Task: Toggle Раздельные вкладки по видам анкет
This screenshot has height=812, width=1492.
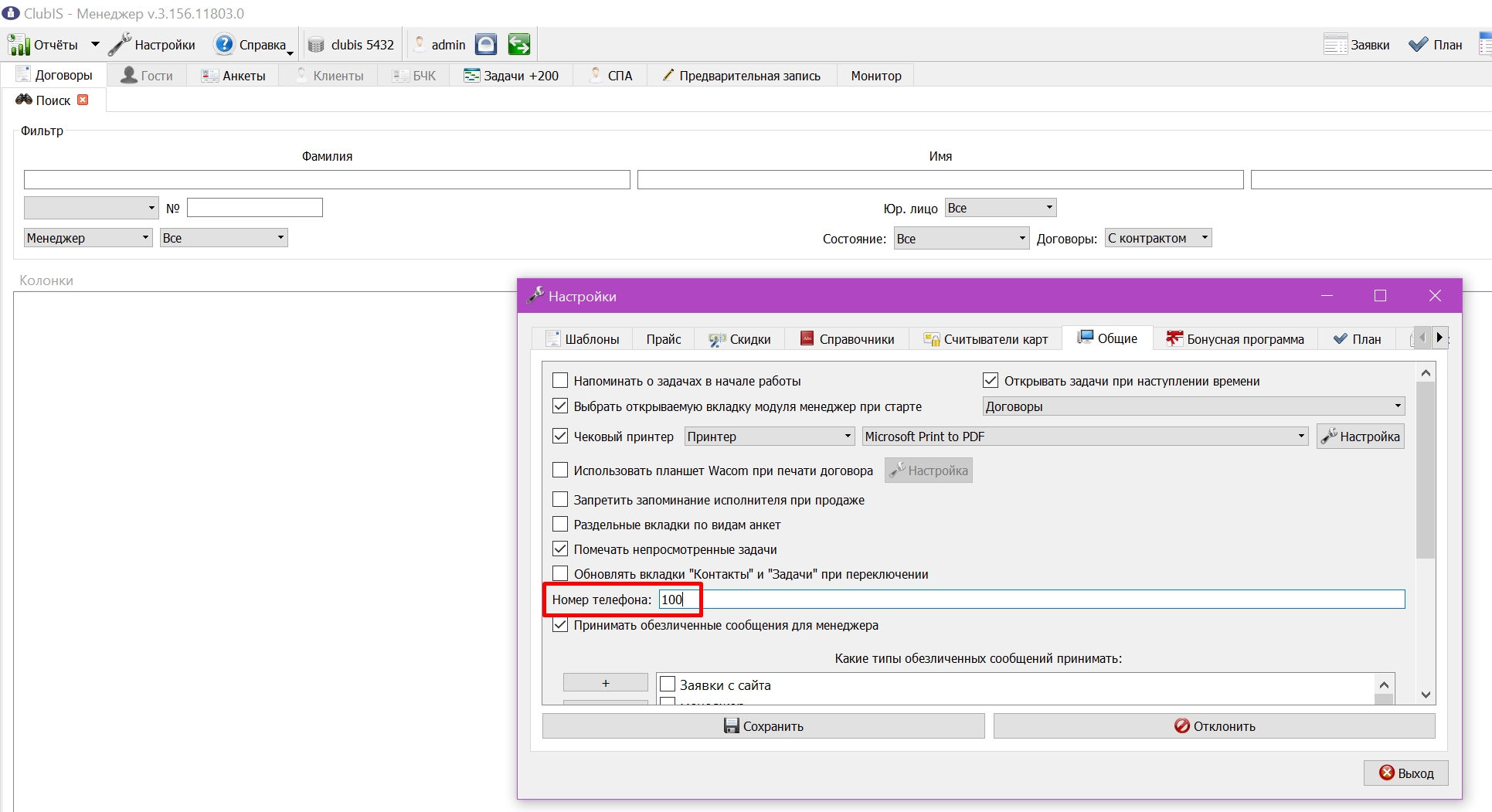Action: click(561, 525)
